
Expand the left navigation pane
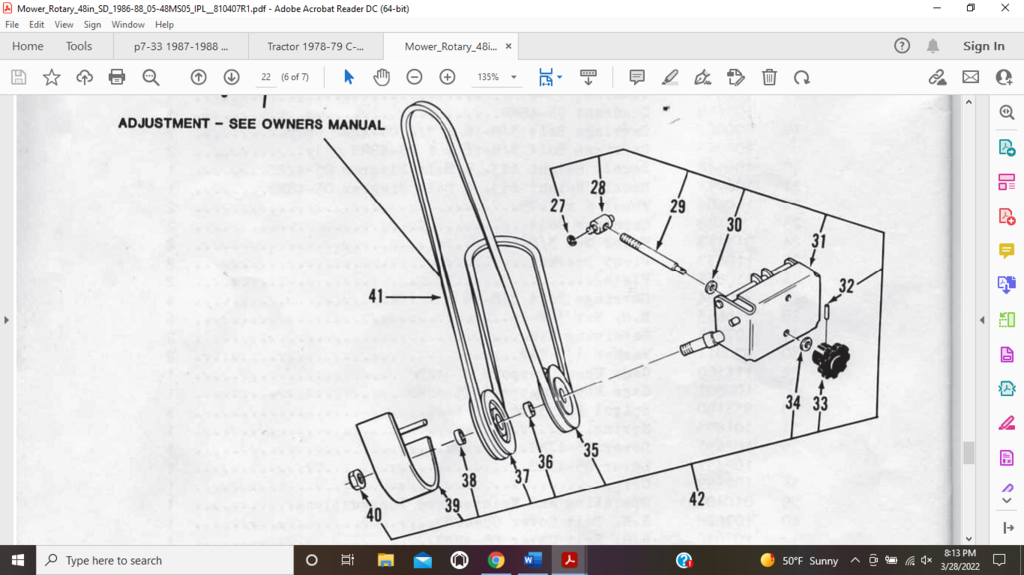tap(7, 320)
